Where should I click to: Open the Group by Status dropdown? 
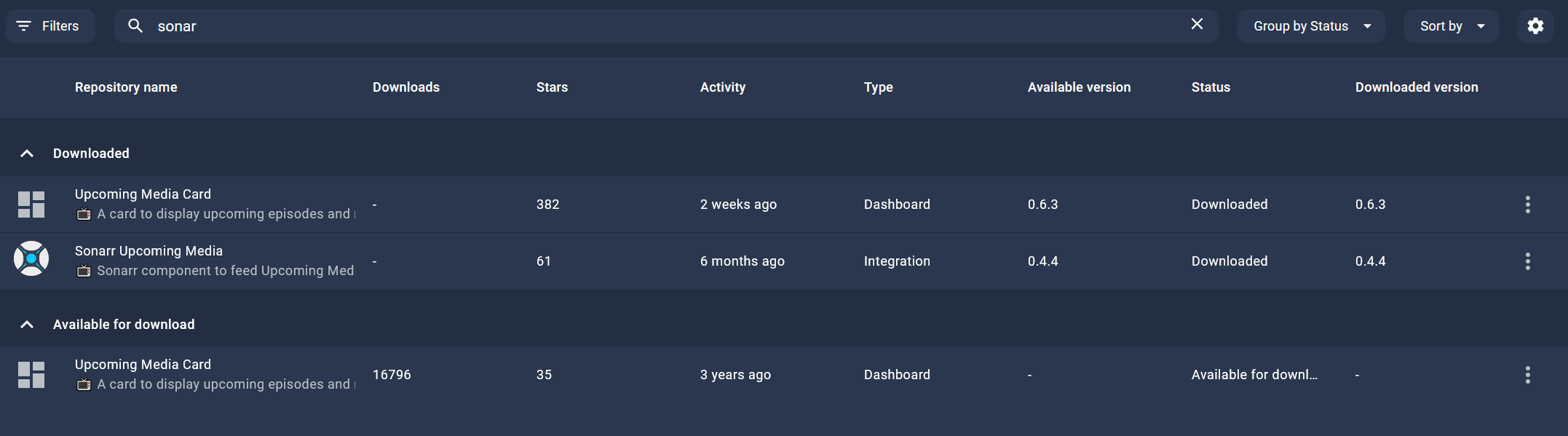tap(1311, 26)
